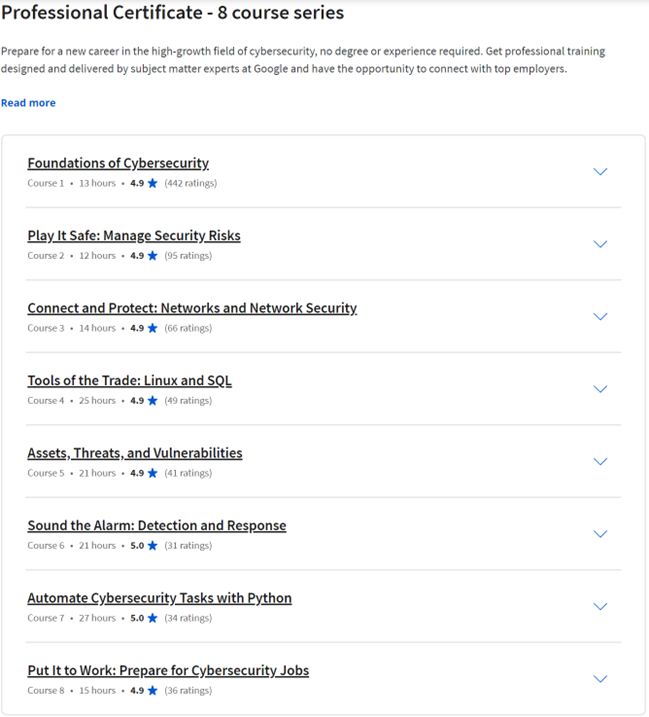Expand Connect and Protect course chevron
The height and width of the screenshot is (717, 649).
[600, 317]
